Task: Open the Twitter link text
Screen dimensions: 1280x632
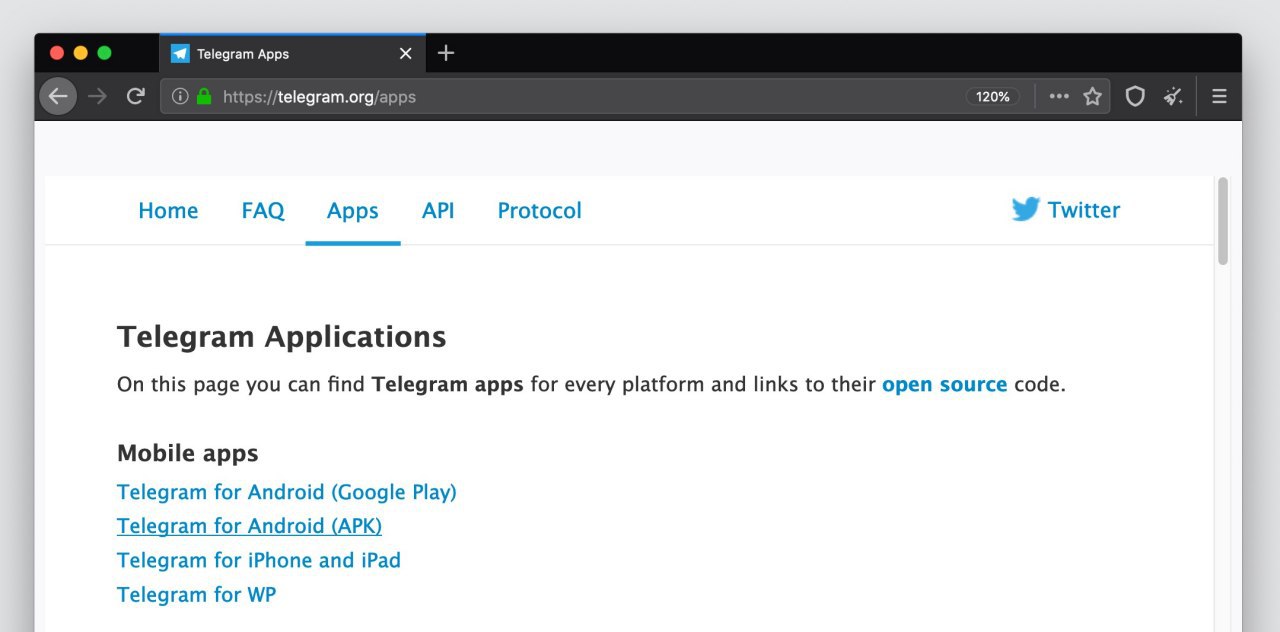Action: (1084, 210)
